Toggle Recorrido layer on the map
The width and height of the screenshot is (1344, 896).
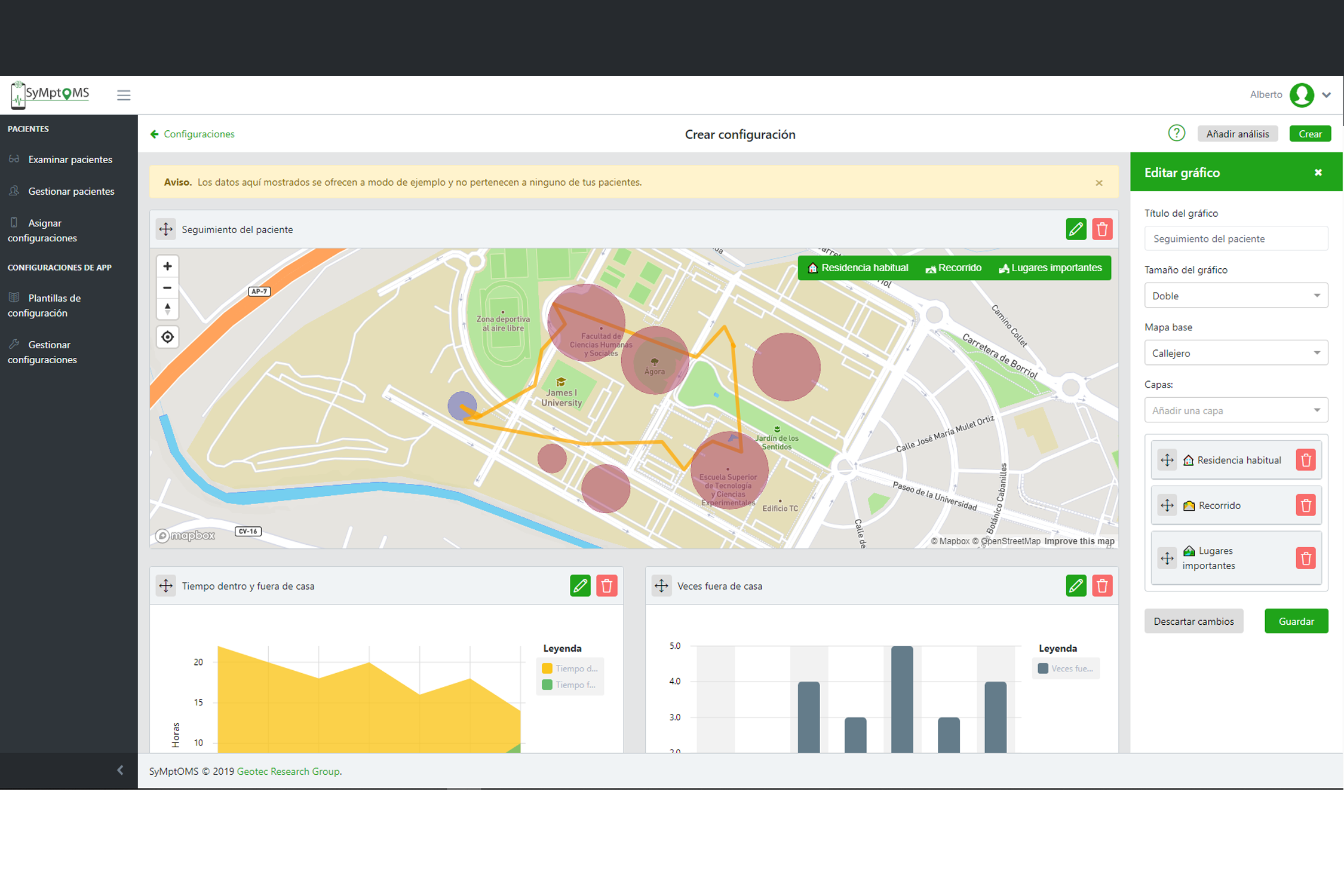coord(953,268)
